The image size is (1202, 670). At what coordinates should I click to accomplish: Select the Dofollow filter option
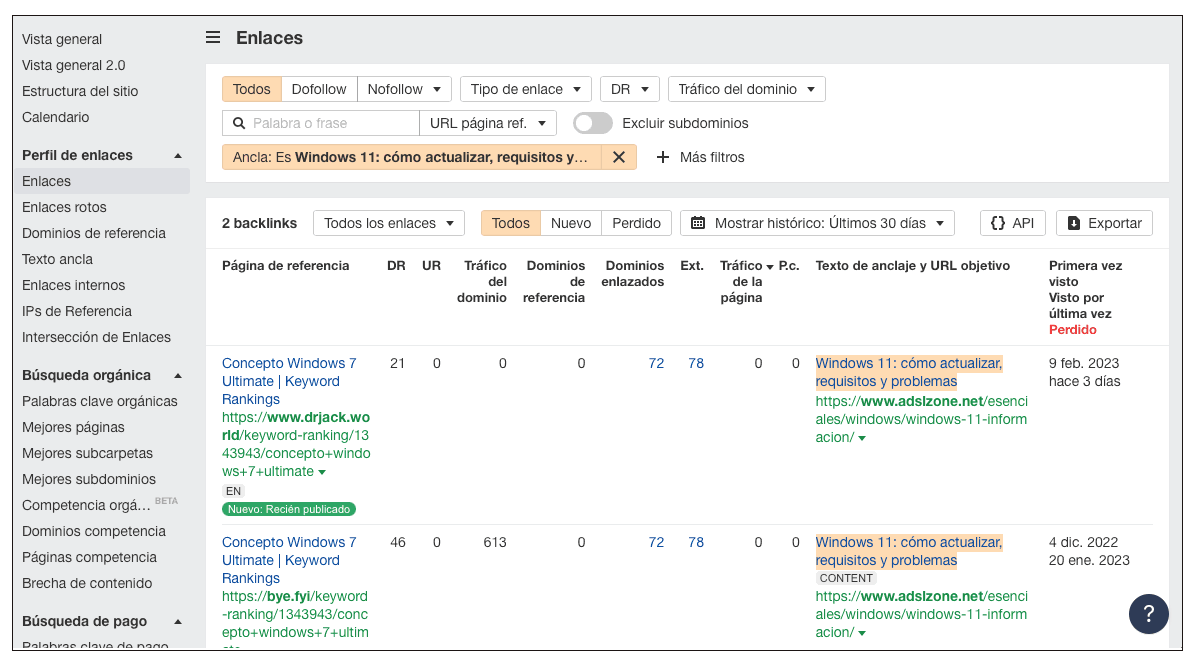point(319,89)
